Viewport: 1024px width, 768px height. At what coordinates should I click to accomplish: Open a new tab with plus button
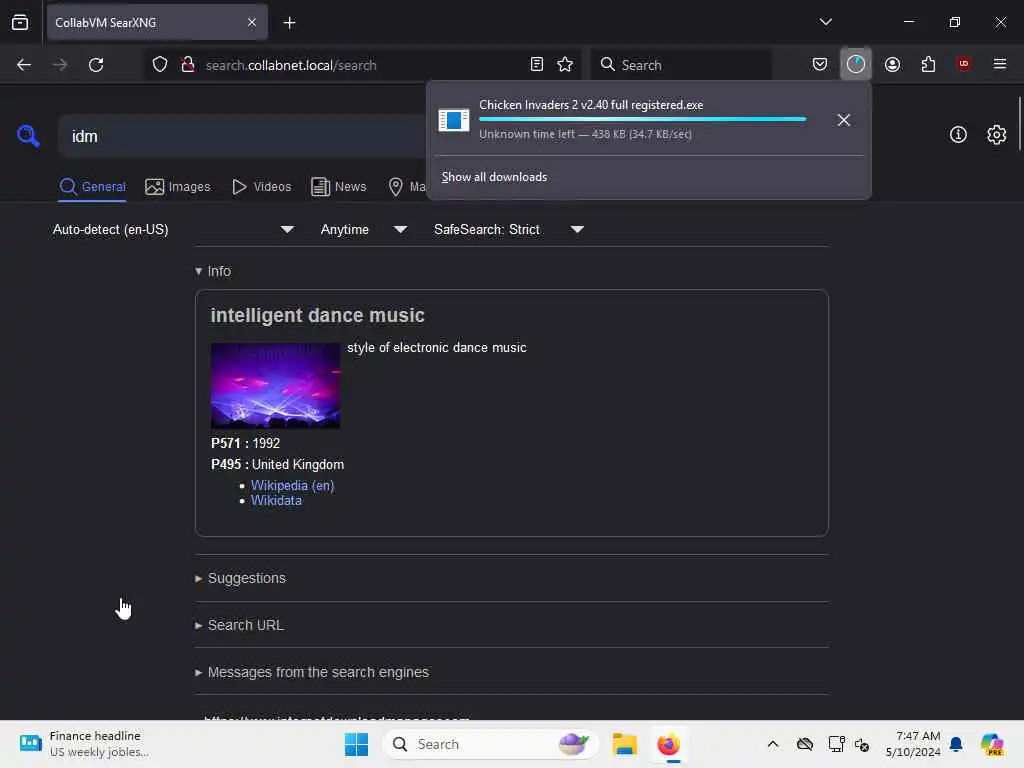pos(289,23)
